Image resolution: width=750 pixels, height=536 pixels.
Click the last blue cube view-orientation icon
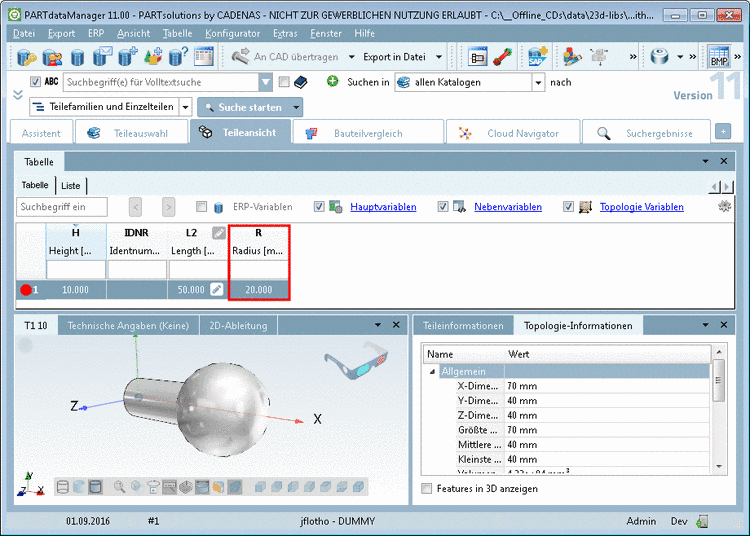(358, 487)
